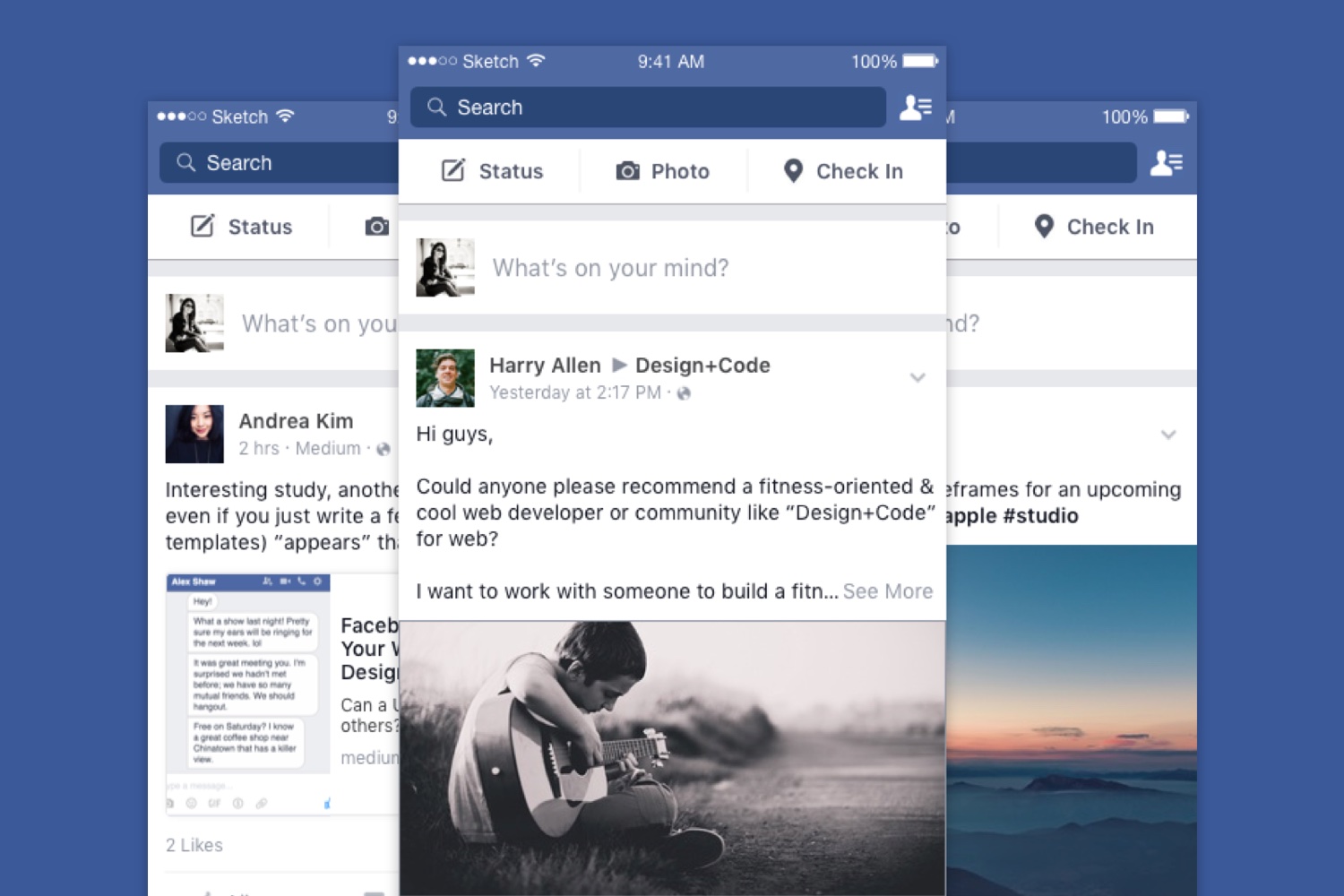Select the Status tab label on the left phone
Viewport: 1344px width, 896px height.
(260, 227)
